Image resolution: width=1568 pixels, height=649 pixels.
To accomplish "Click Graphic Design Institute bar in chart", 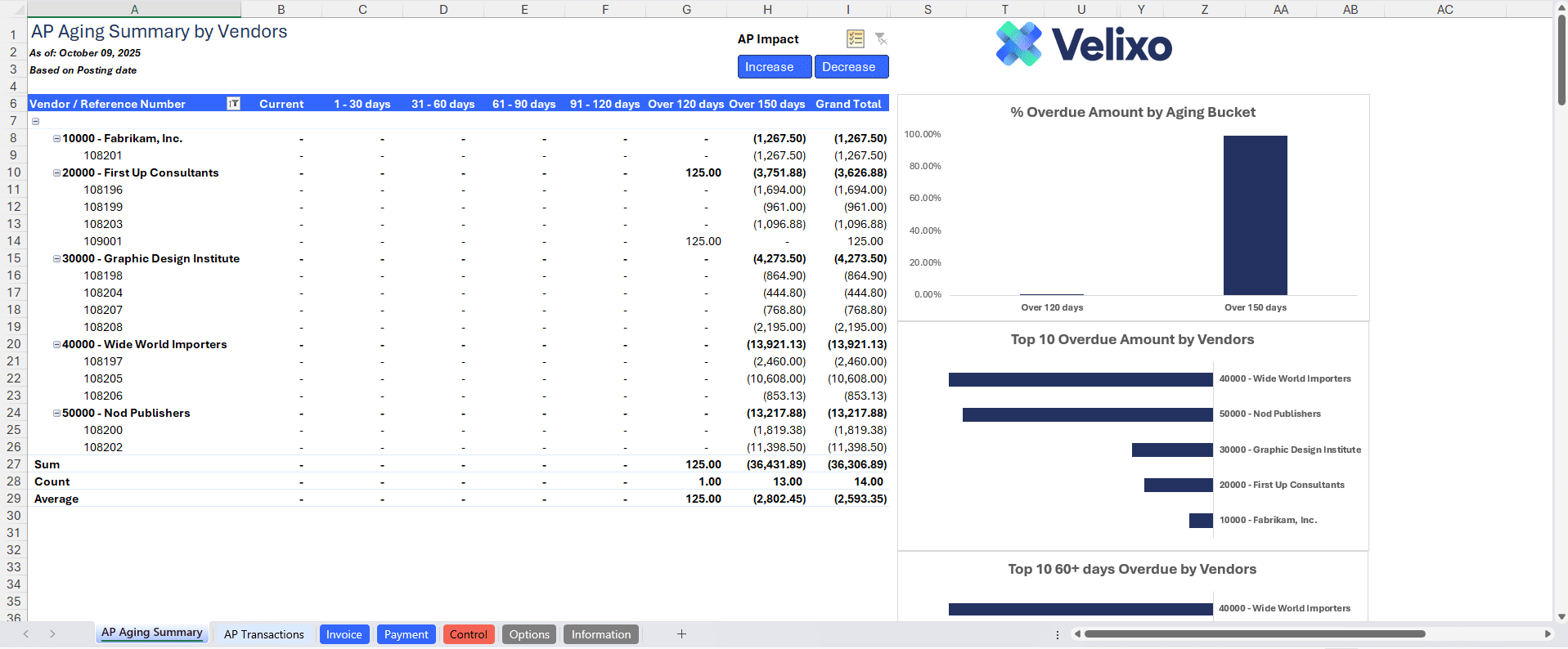I will pyautogui.click(x=1172, y=450).
